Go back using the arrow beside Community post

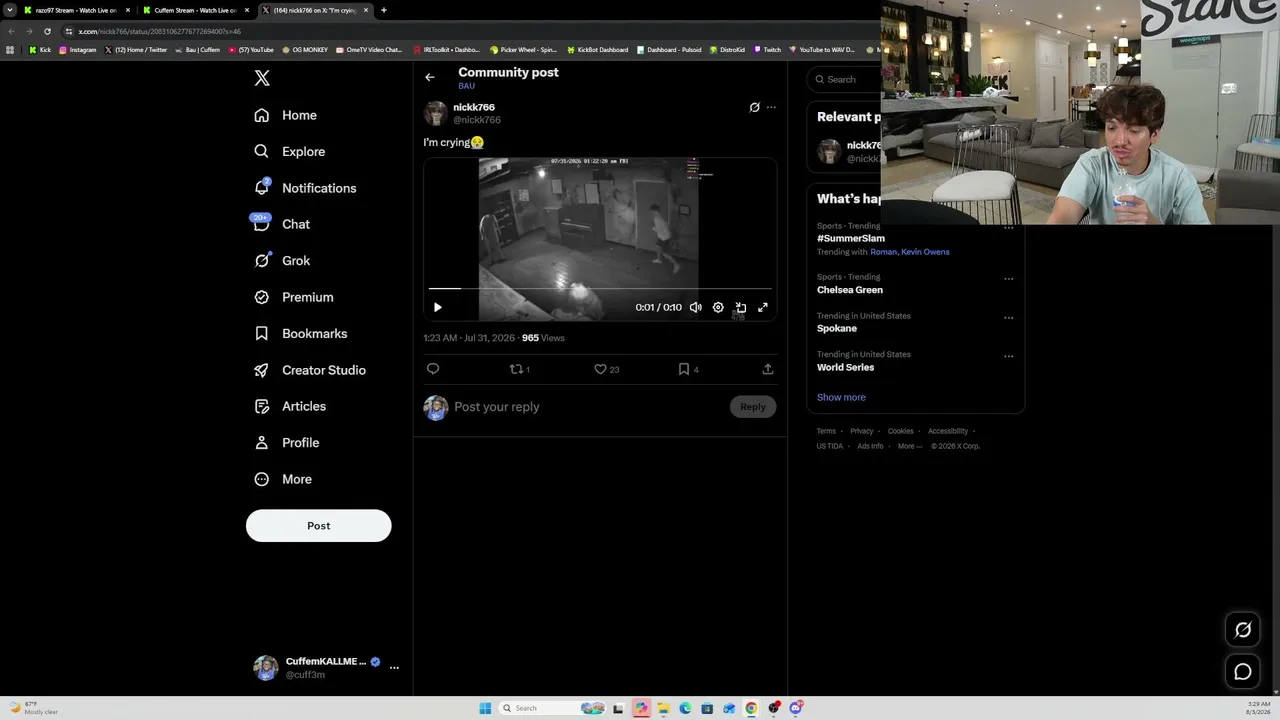430,77
